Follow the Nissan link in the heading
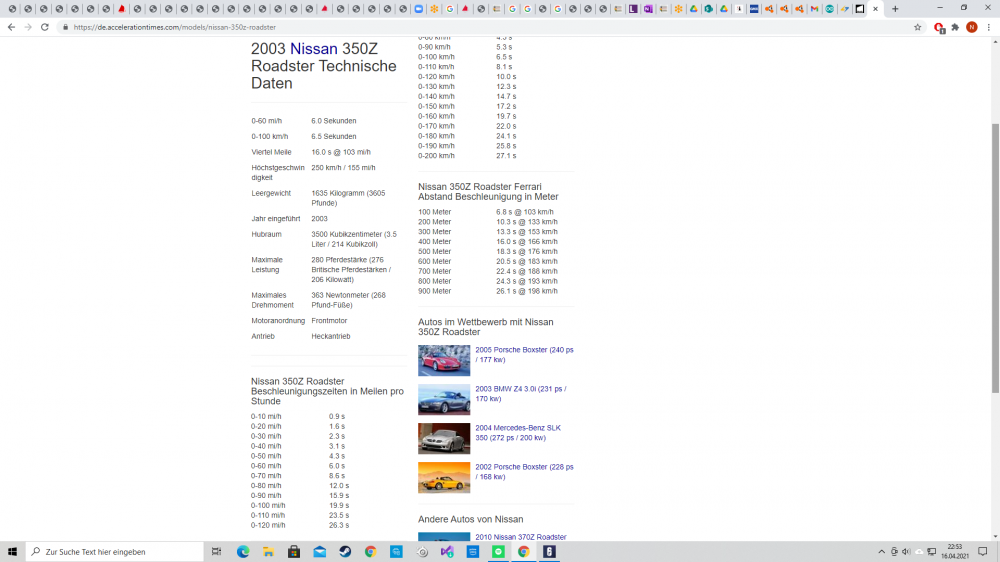This screenshot has width=1000, height=562. click(x=313, y=49)
